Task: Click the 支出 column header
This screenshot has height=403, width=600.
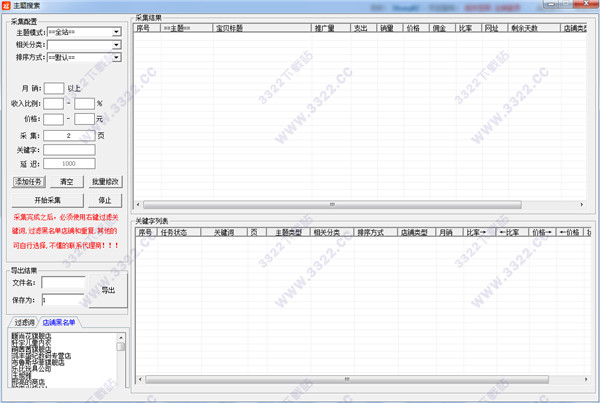Action: [x=364, y=28]
